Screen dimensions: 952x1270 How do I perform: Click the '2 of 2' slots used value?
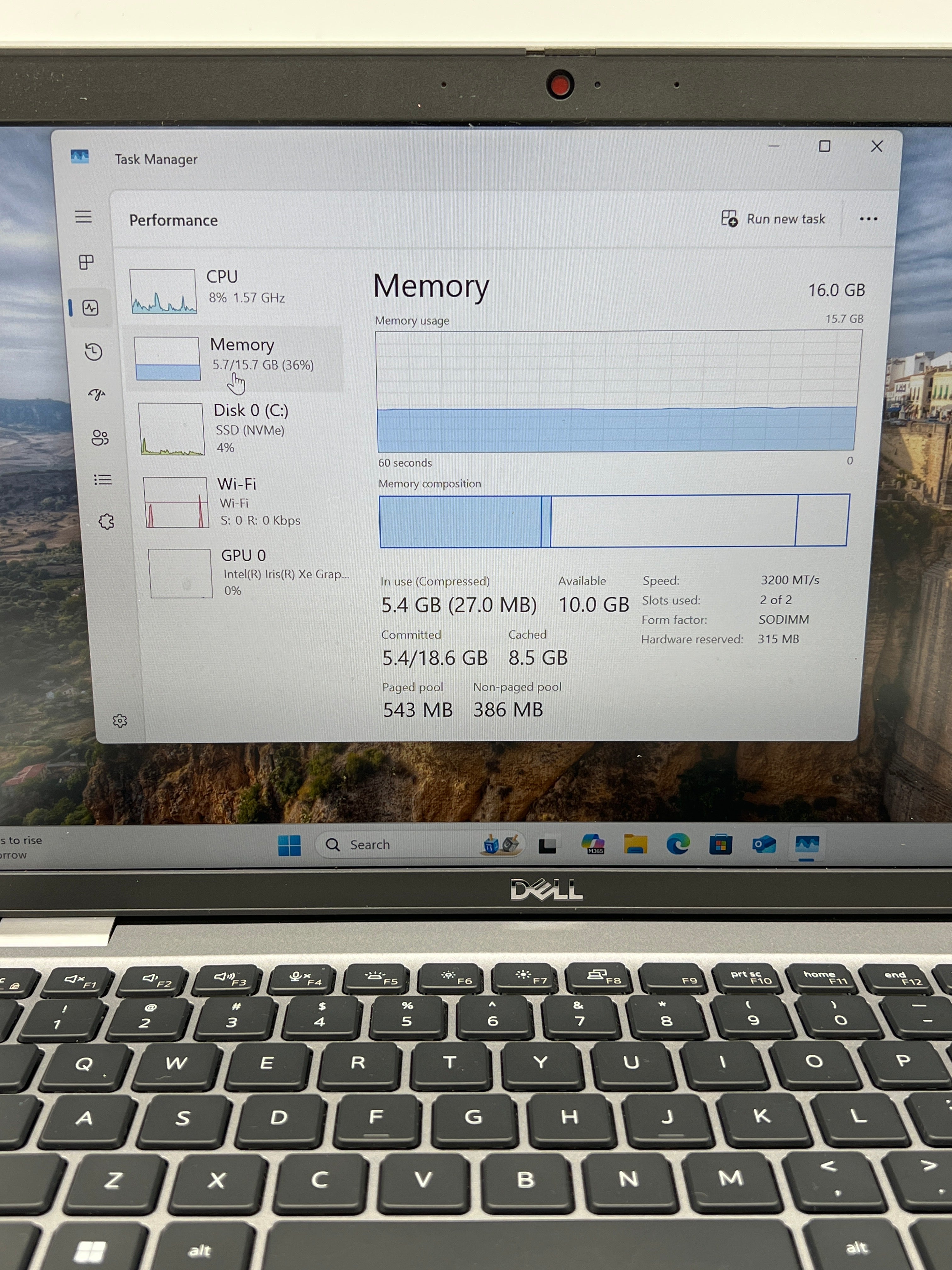pyautogui.click(x=775, y=599)
